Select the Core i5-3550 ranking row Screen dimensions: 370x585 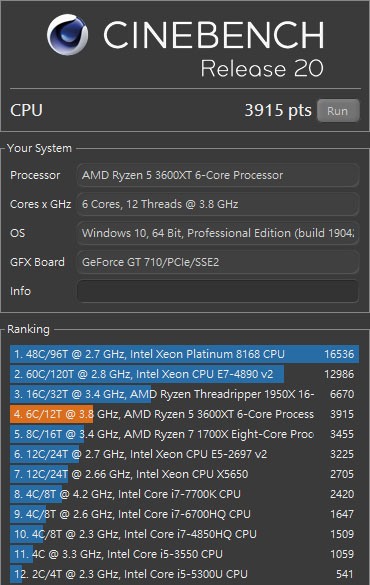tap(185, 554)
